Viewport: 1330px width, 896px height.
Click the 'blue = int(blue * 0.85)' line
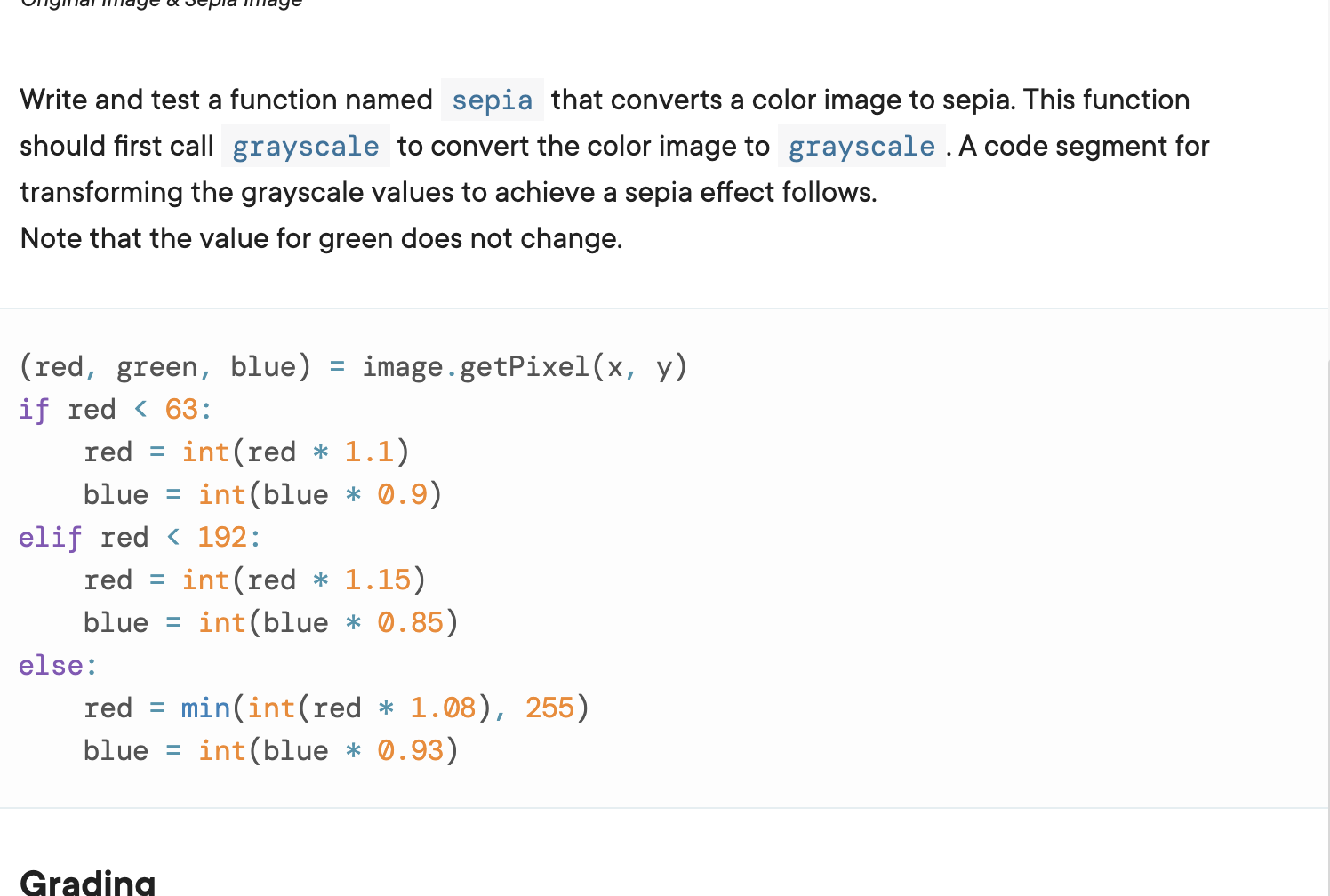tap(270, 622)
